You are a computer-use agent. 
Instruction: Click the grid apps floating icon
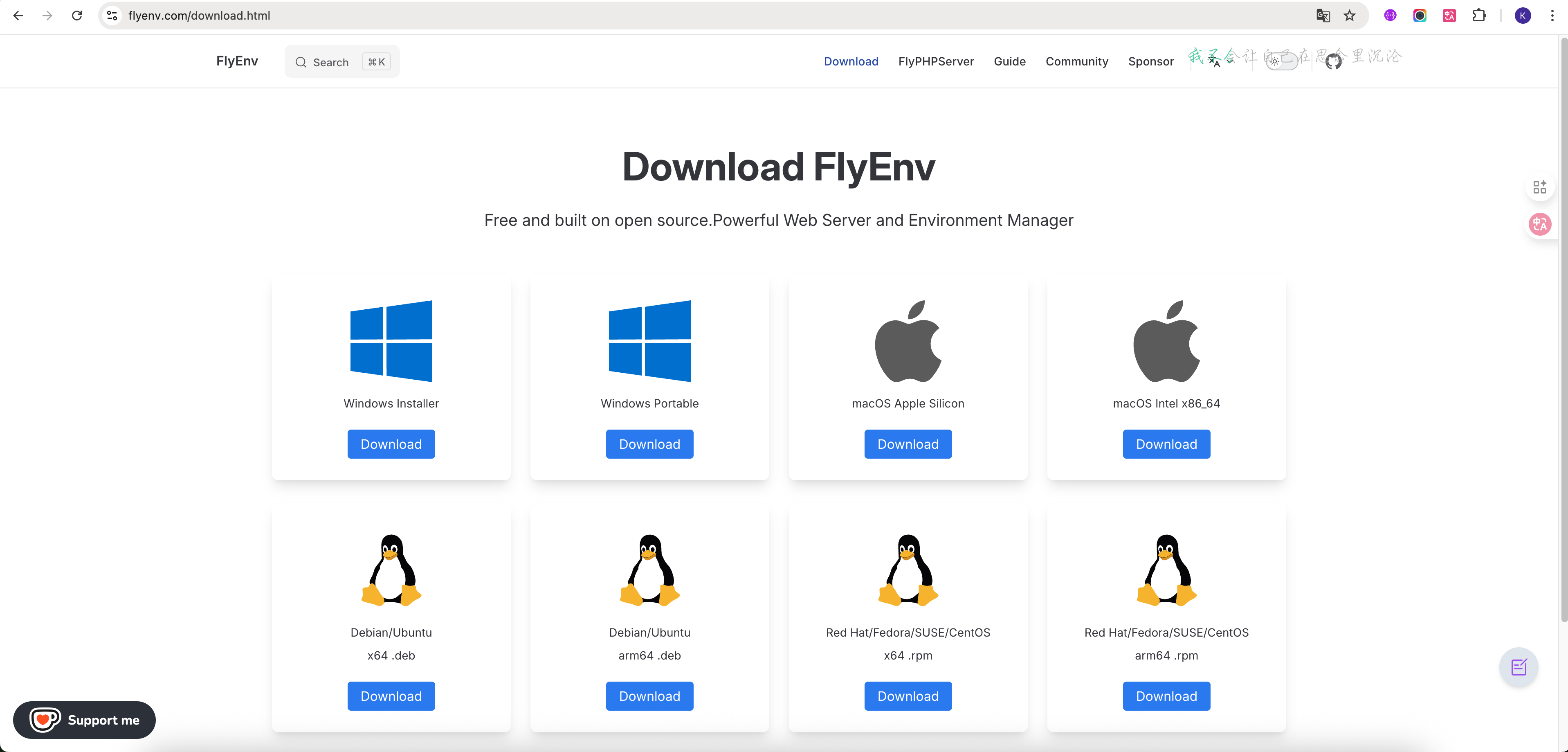[x=1539, y=187]
